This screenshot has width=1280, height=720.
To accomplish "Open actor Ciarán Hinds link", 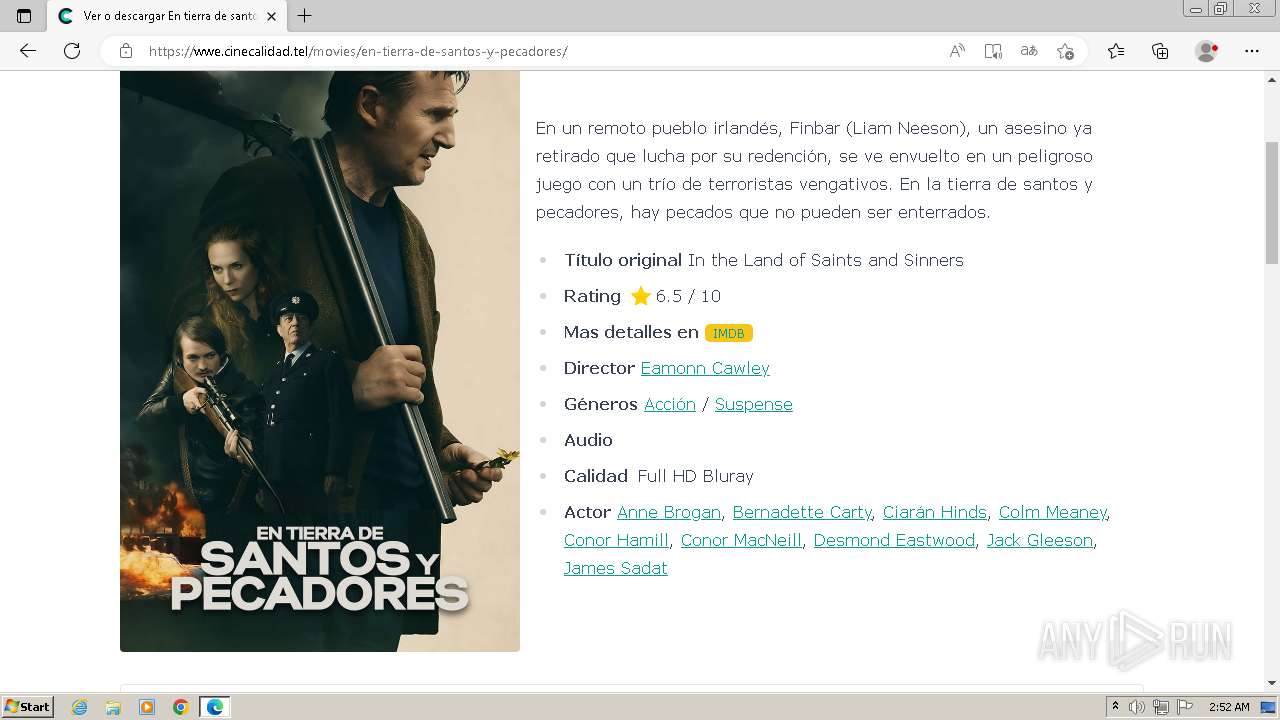I will pos(934,512).
